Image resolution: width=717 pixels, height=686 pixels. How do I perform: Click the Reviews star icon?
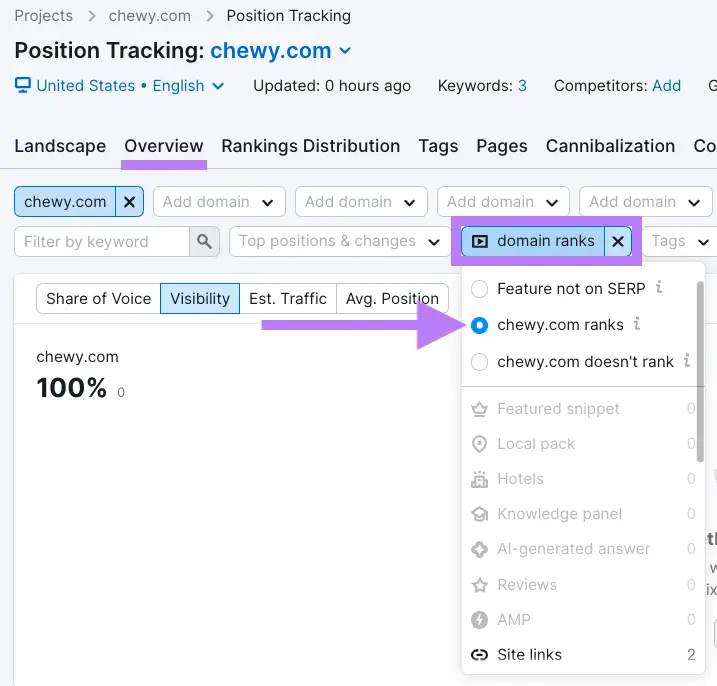coord(479,585)
